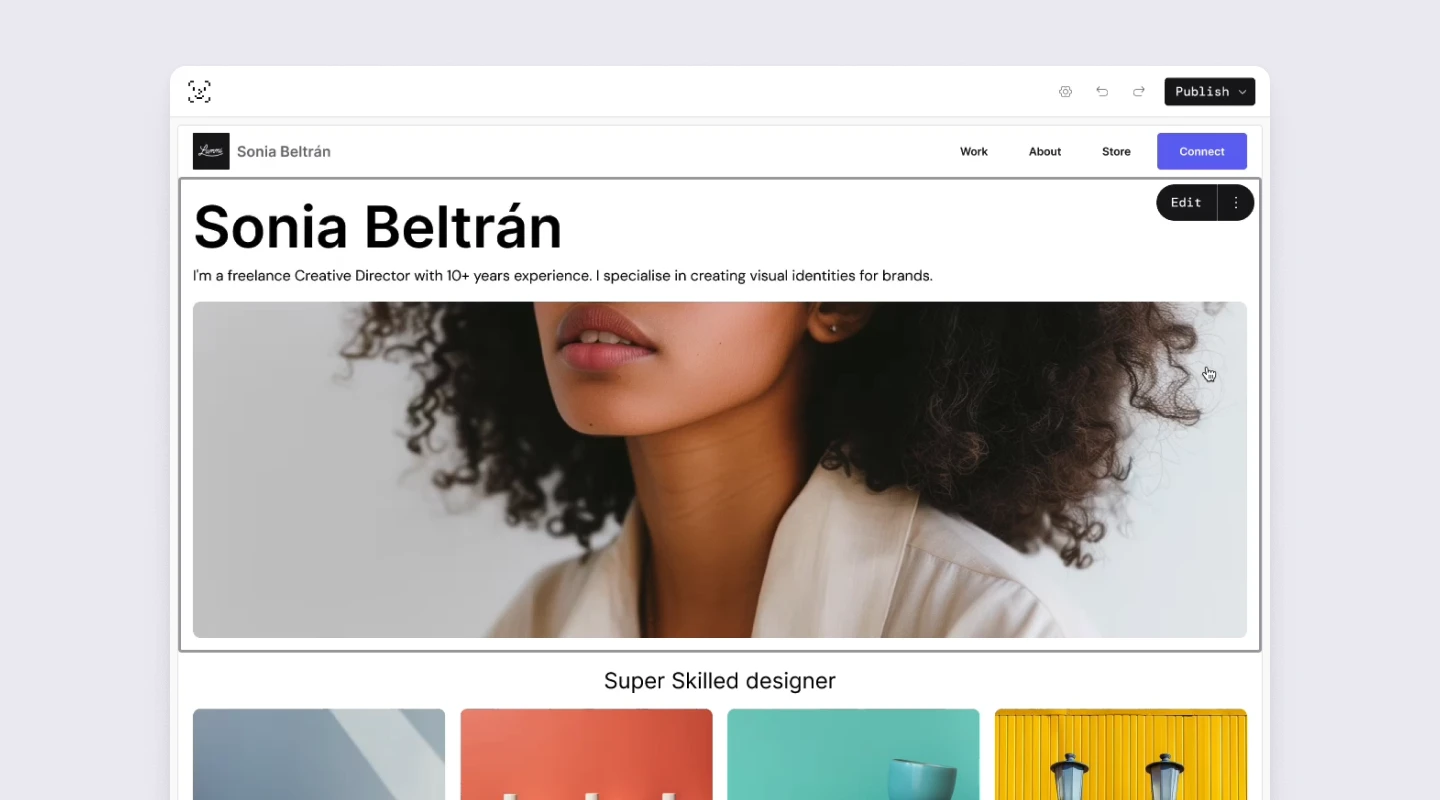This screenshot has height=800, width=1440.
Task: Open the Store nav item
Action: (1116, 152)
